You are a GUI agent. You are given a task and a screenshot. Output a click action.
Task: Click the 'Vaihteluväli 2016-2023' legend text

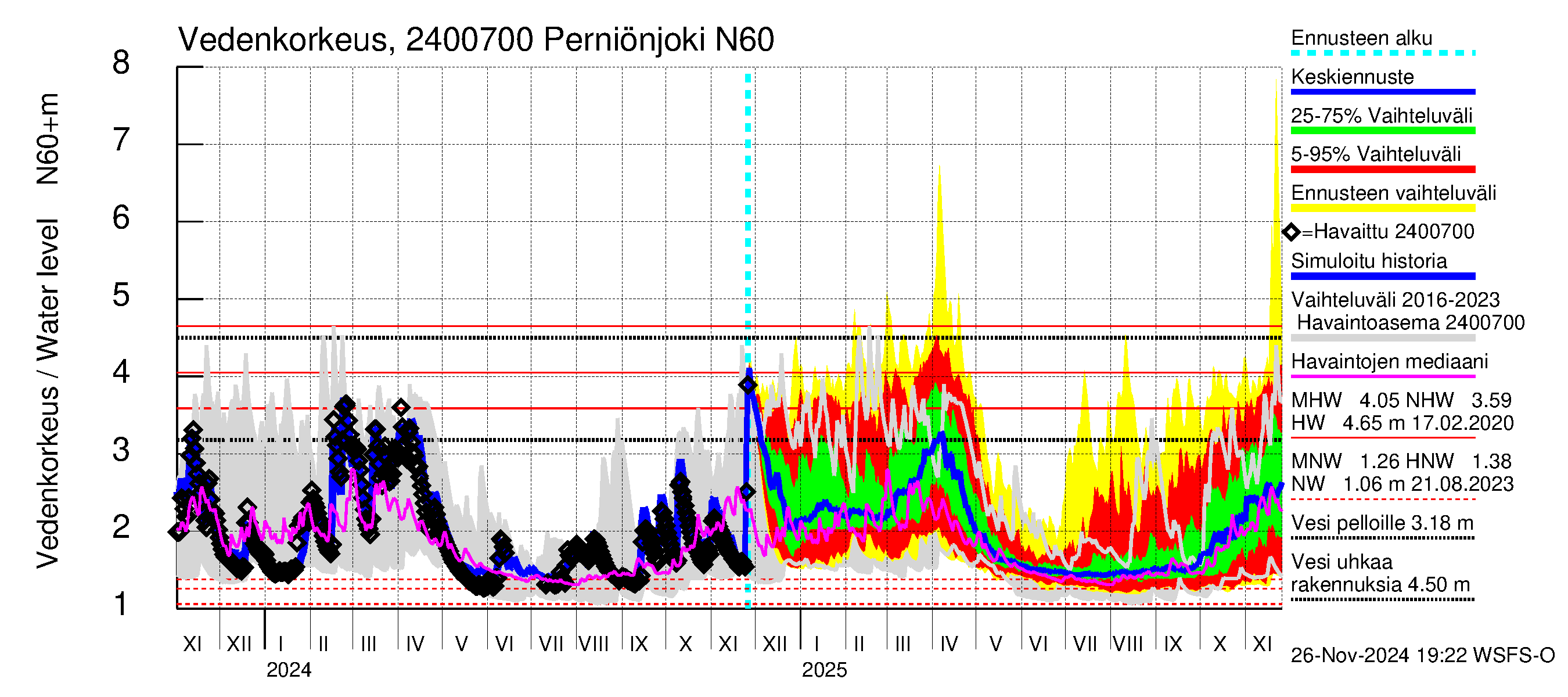(1395, 300)
